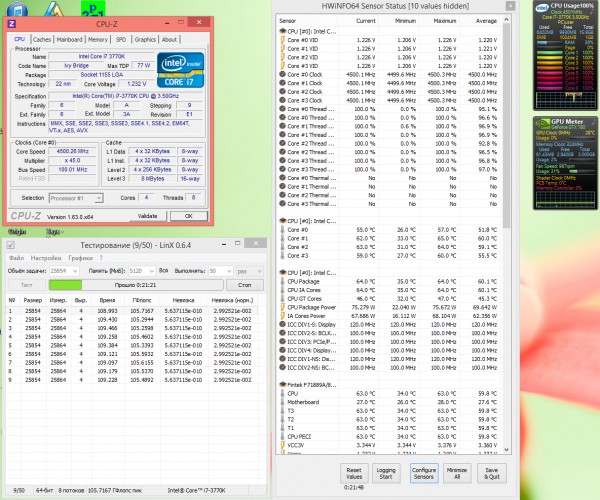Switch to the Graphics tab in CPU-Z

pos(145,39)
